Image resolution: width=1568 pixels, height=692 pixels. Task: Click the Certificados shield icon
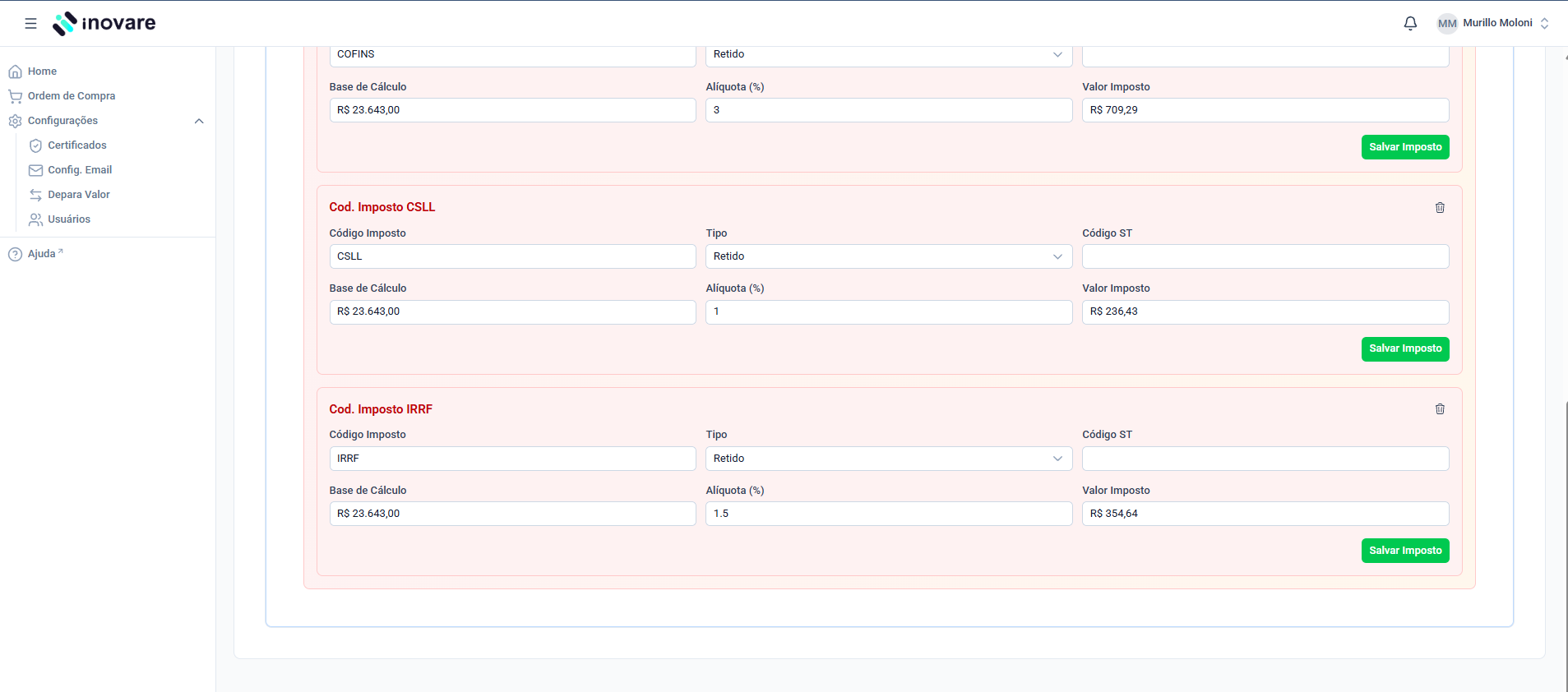[x=35, y=145]
